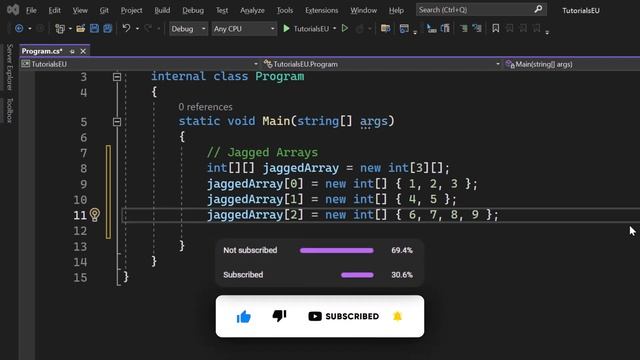Click the Open File folder icon

point(80,29)
